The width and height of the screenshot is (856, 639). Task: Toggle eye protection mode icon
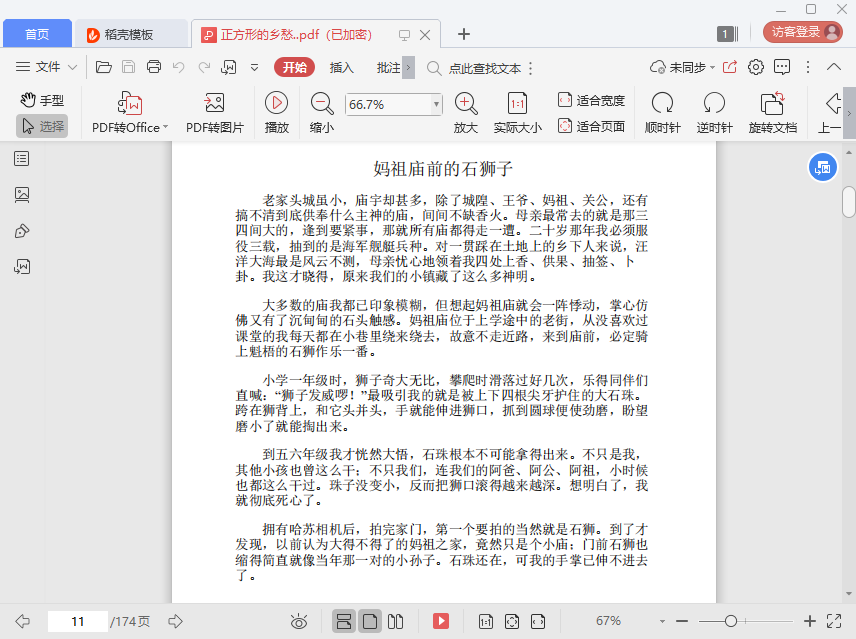[x=299, y=621]
